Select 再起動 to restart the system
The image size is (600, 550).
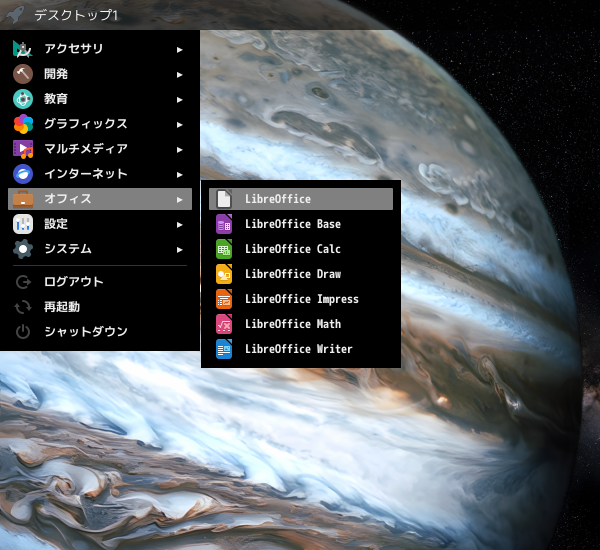click(62, 307)
